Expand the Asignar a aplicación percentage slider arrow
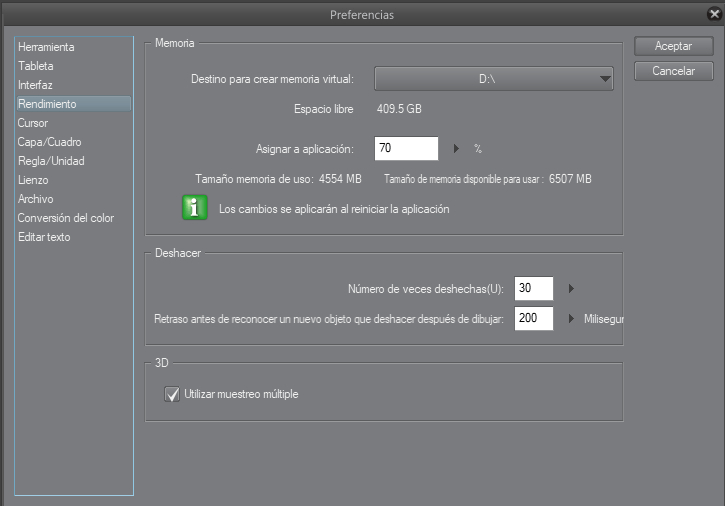Viewport: 725px width, 506px height. (456, 149)
